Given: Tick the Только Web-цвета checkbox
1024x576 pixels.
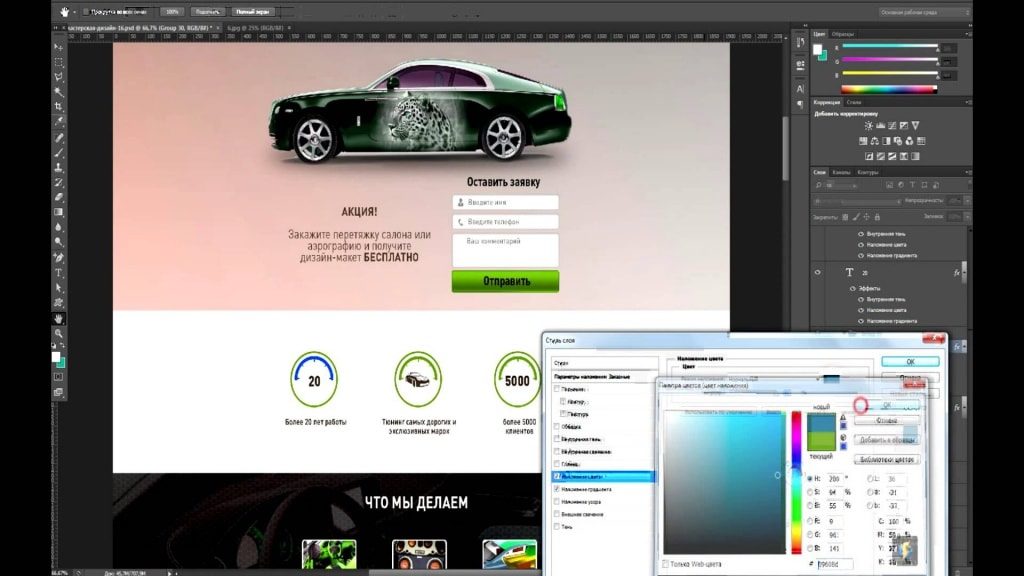Looking at the screenshot, I should 667,565.
